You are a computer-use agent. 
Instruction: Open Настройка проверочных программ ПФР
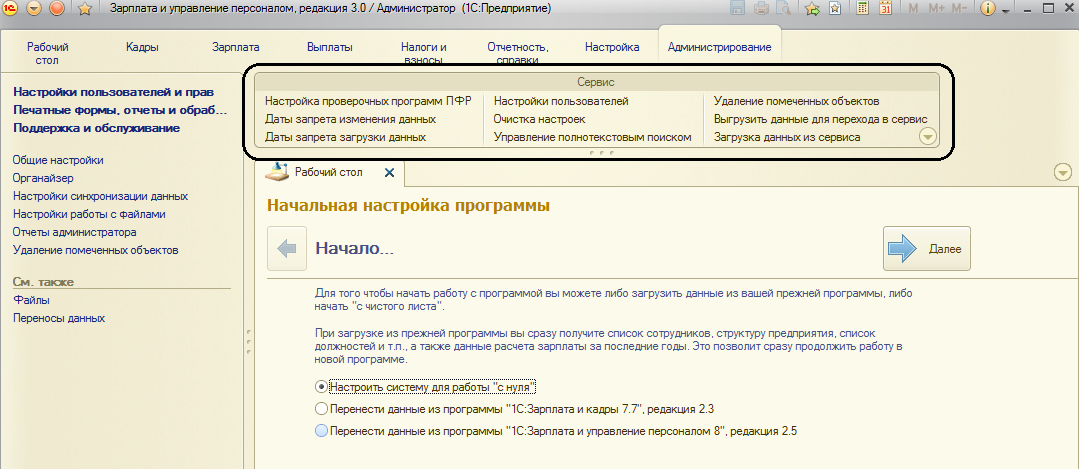pos(369,101)
